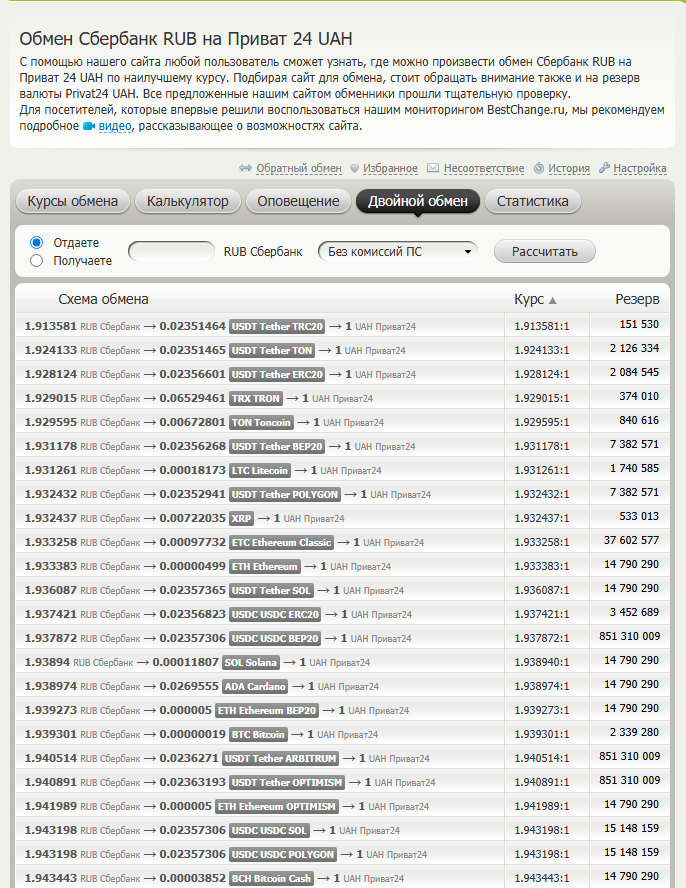Viewport: 686px width, 888px height.
Task: Click the reserve value 2 339 280
Action: (x=634, y=732)
